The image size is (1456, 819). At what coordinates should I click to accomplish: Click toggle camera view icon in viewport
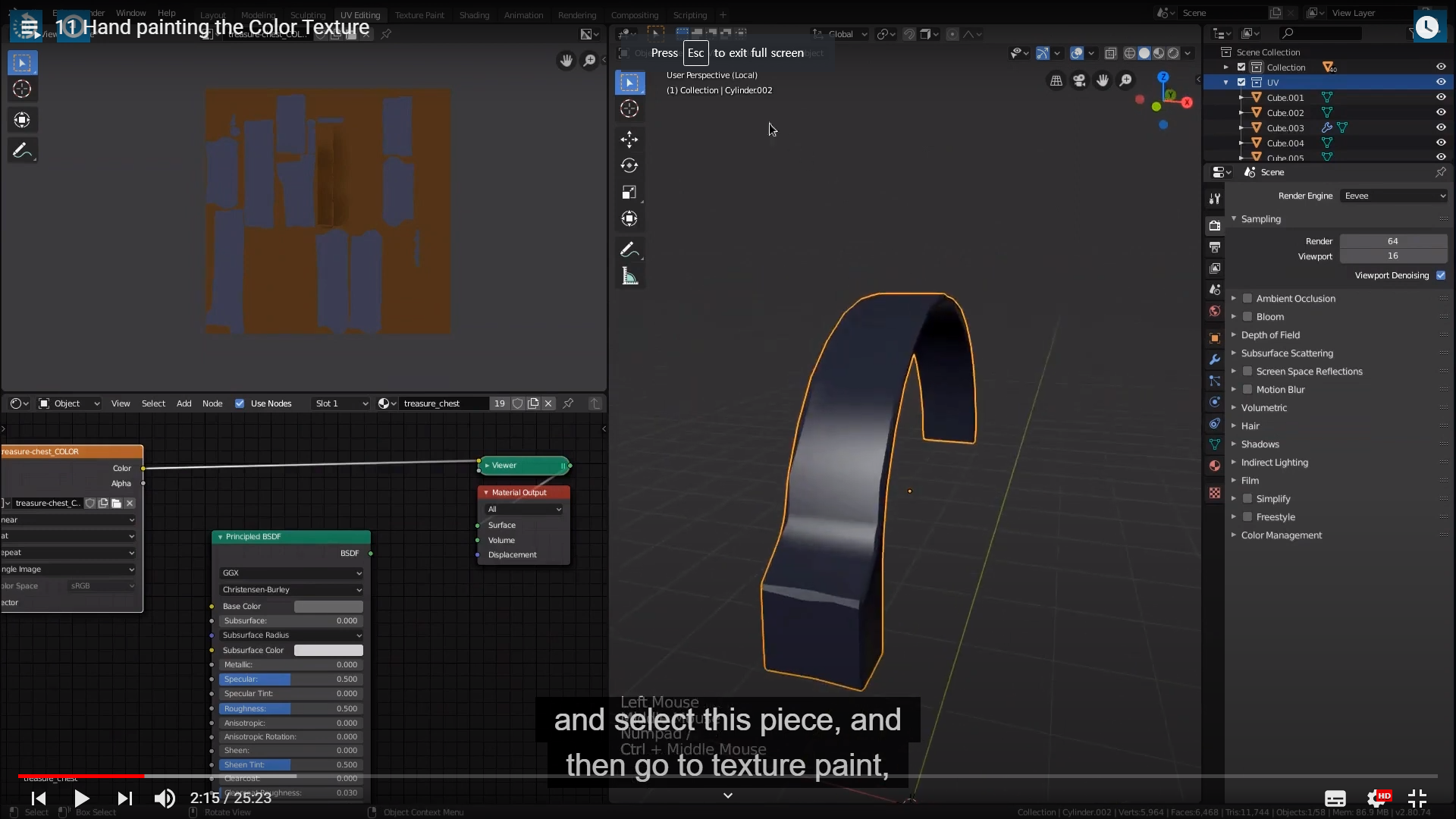[1079, 80]
